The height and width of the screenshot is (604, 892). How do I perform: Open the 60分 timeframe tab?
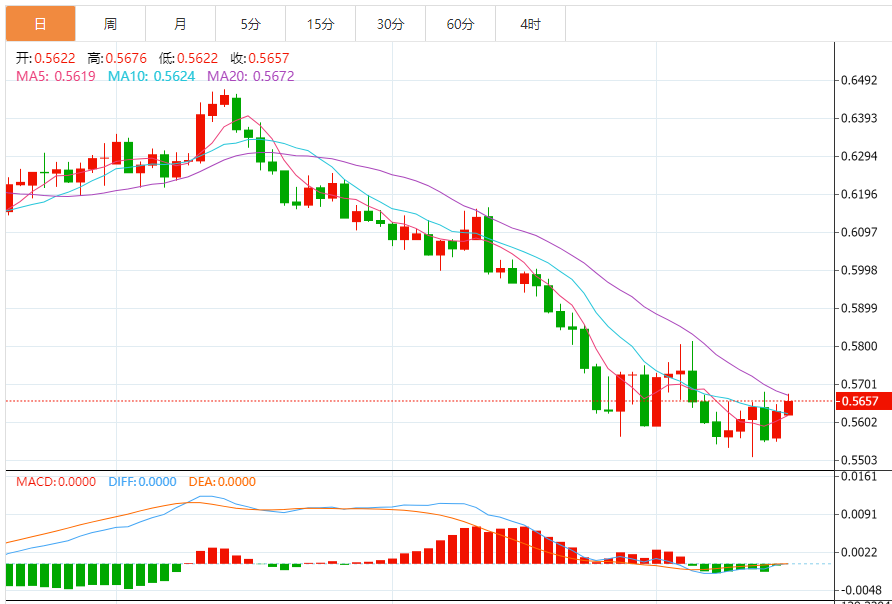[460, 24]
